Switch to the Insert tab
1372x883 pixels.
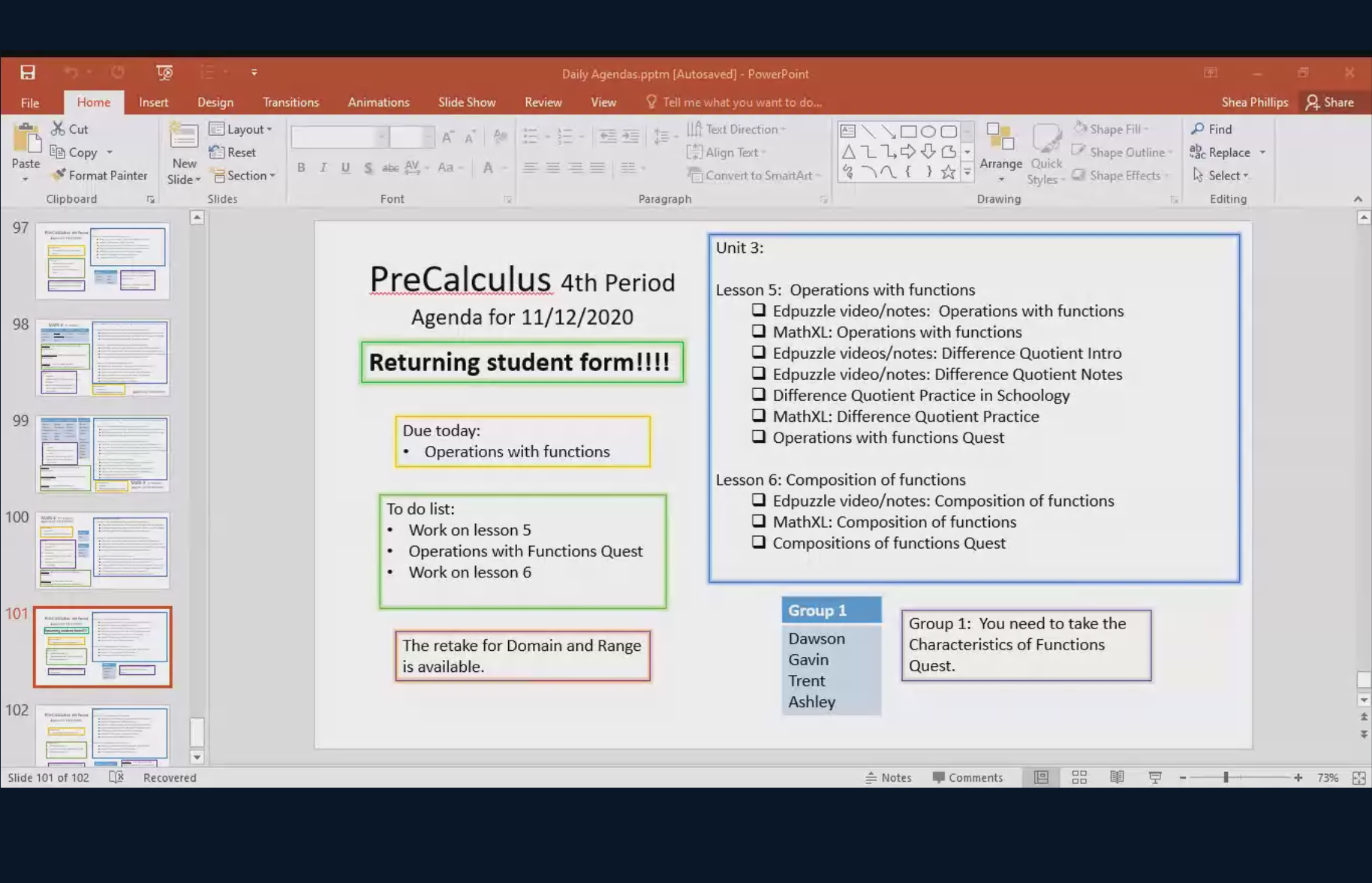(153, 102)
